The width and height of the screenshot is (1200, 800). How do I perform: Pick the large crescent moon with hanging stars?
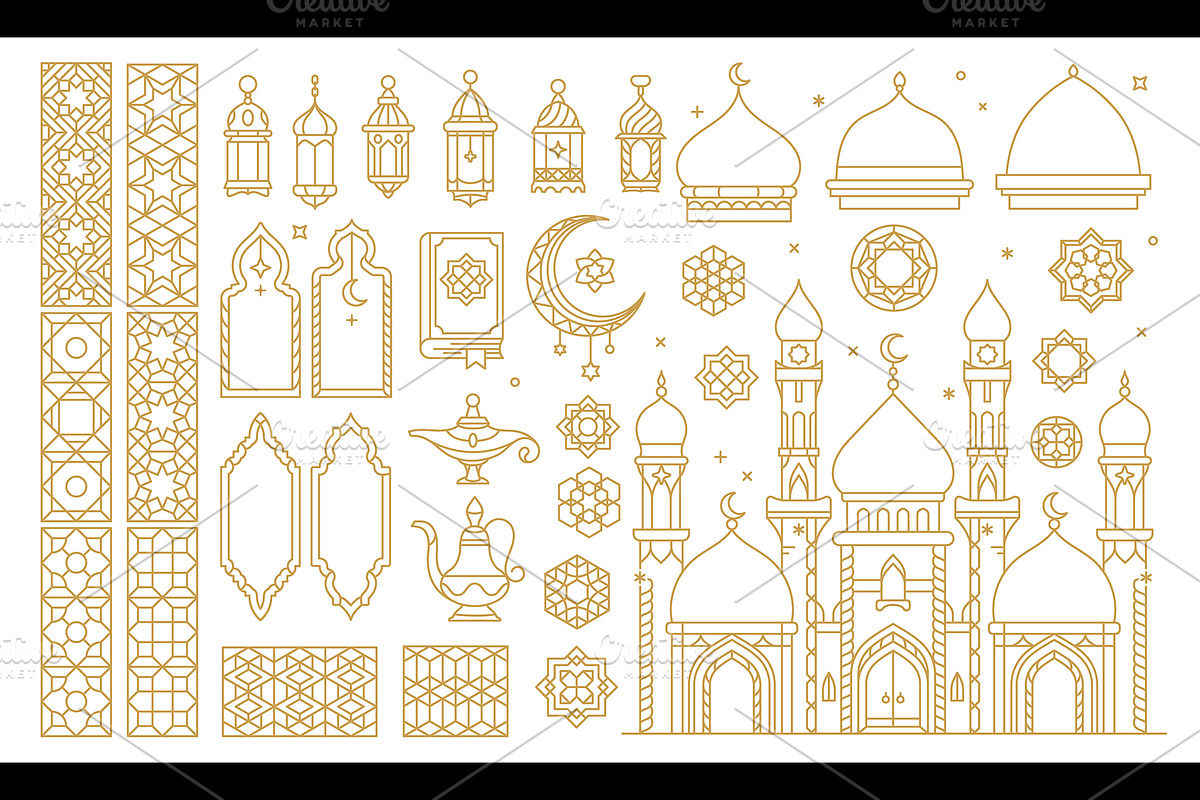[x=585, y=297]
